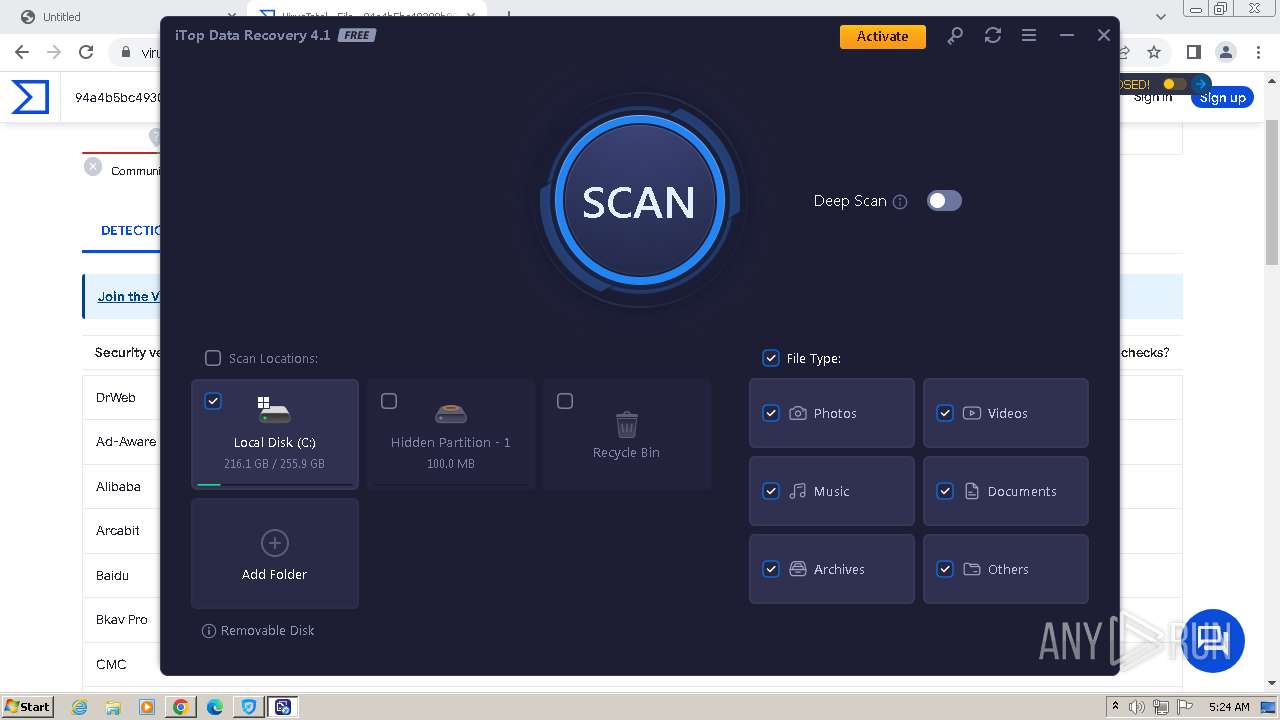Click the Local Disk (C:) drive icon
The width and height of the screenshot is (1280, 720).
pyautogui.click(x=274, y=410)
